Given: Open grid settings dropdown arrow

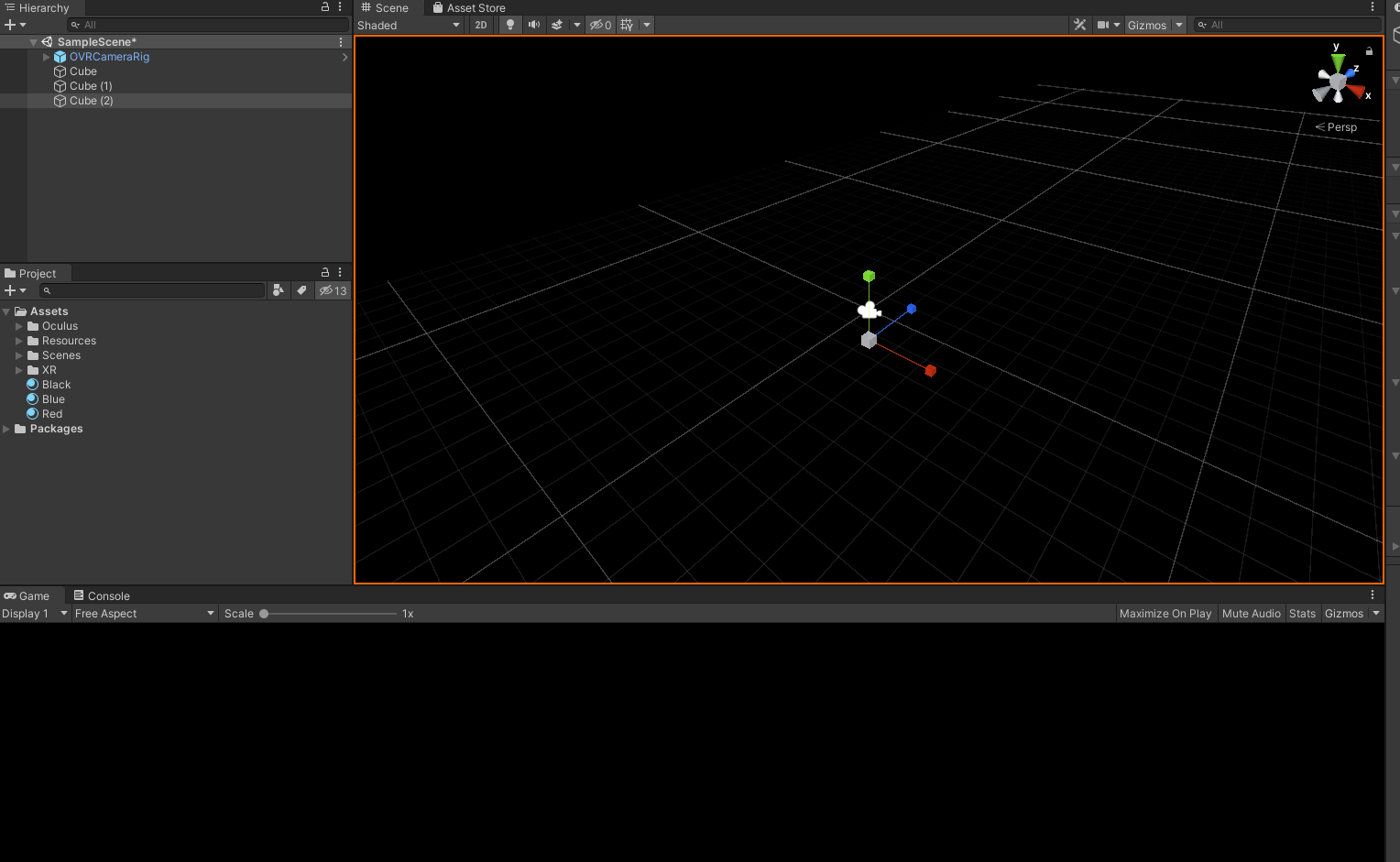Looking at the screenshot, I should (x=647, y=25).
